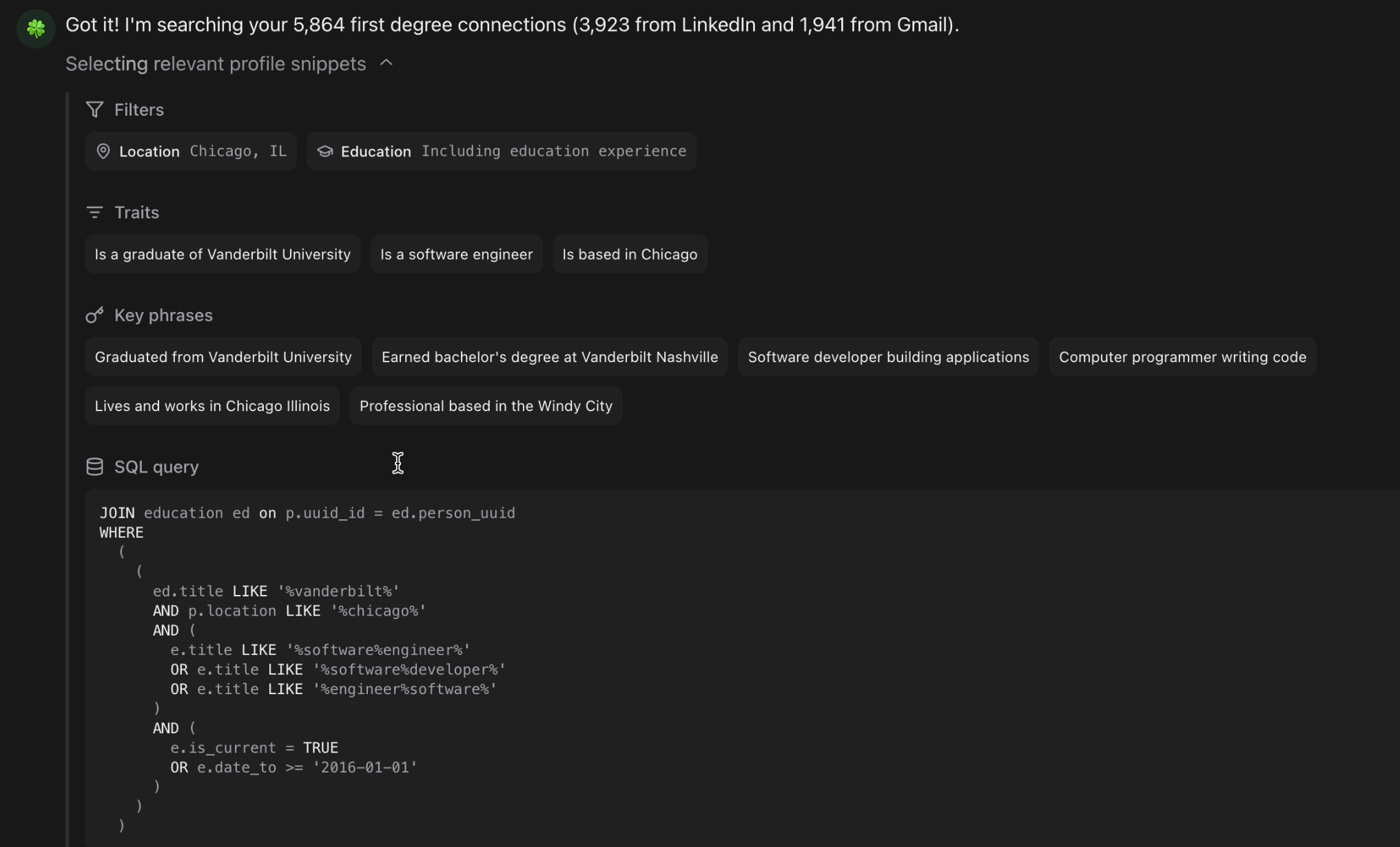Screen dimensions: 1400x847
Task: Click the Software developer building applications phrase
Action: (887, 357)
